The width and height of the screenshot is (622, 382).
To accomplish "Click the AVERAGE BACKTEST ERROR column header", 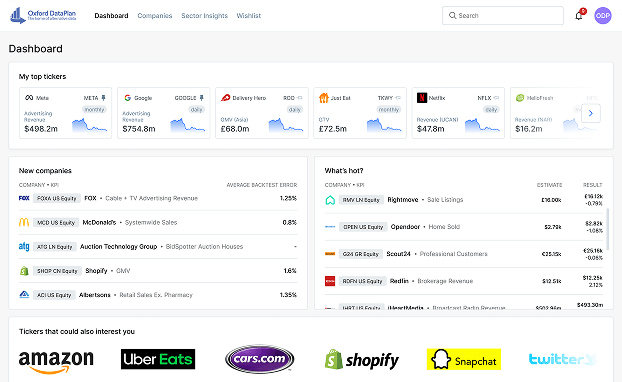I will [x=262, y=185].
